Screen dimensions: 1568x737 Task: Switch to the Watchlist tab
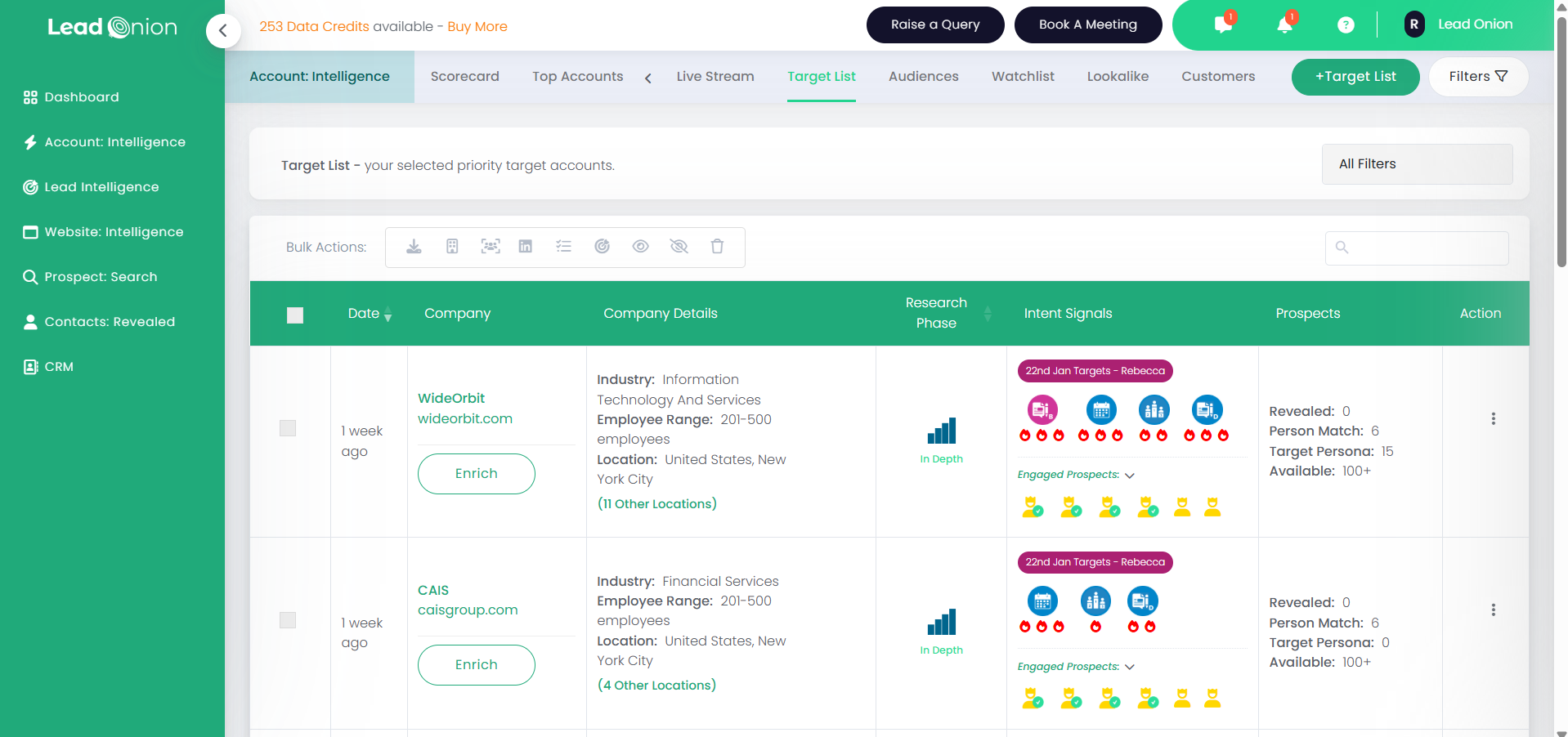pos(1023,77)
